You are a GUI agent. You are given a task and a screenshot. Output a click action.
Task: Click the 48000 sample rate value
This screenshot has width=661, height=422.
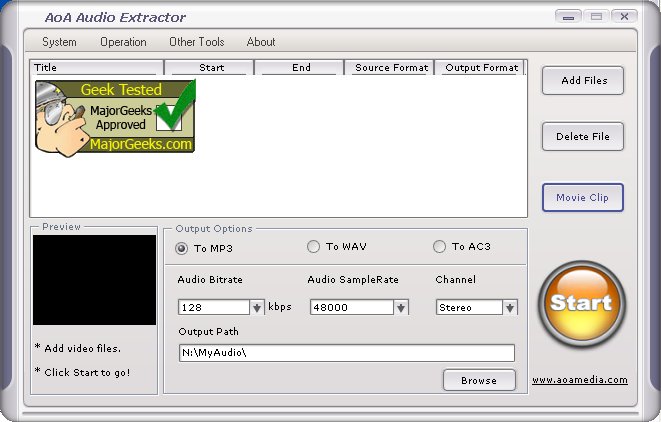[x=352, y=308]
